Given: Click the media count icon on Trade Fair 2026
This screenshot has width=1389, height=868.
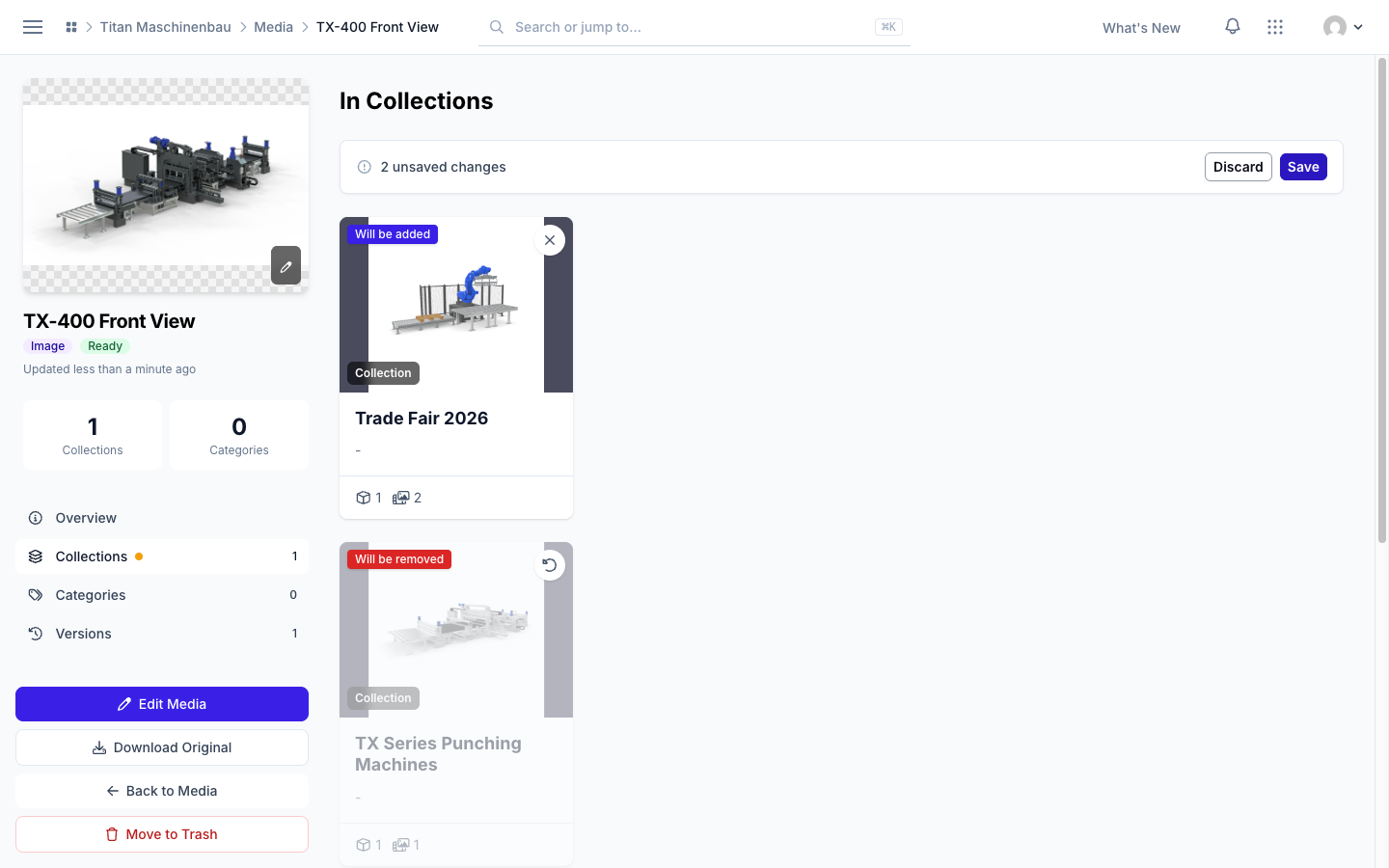Looking at the screenshot, I should tap(401, 498).
